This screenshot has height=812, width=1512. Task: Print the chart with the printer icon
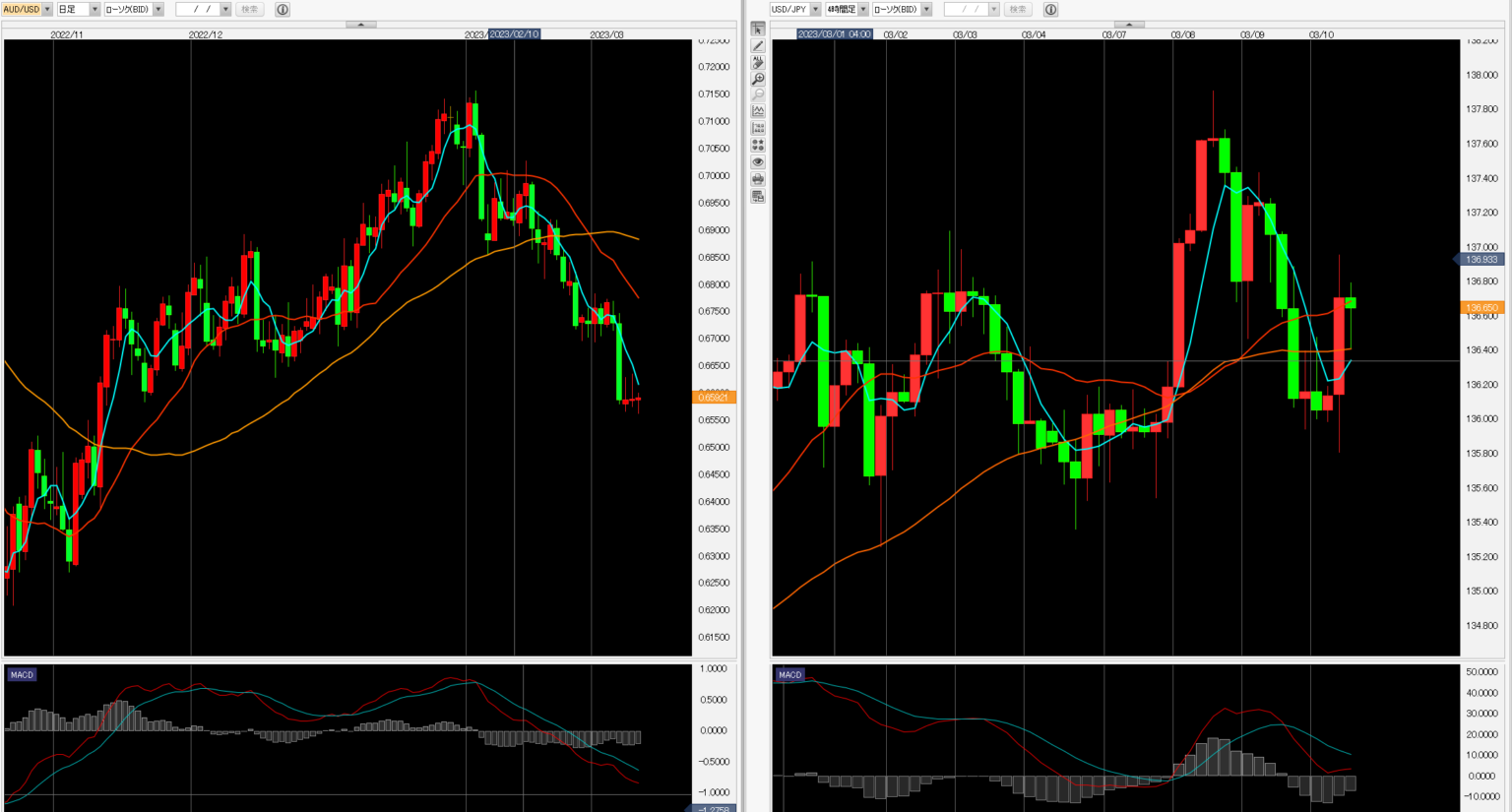click(758, 179)
